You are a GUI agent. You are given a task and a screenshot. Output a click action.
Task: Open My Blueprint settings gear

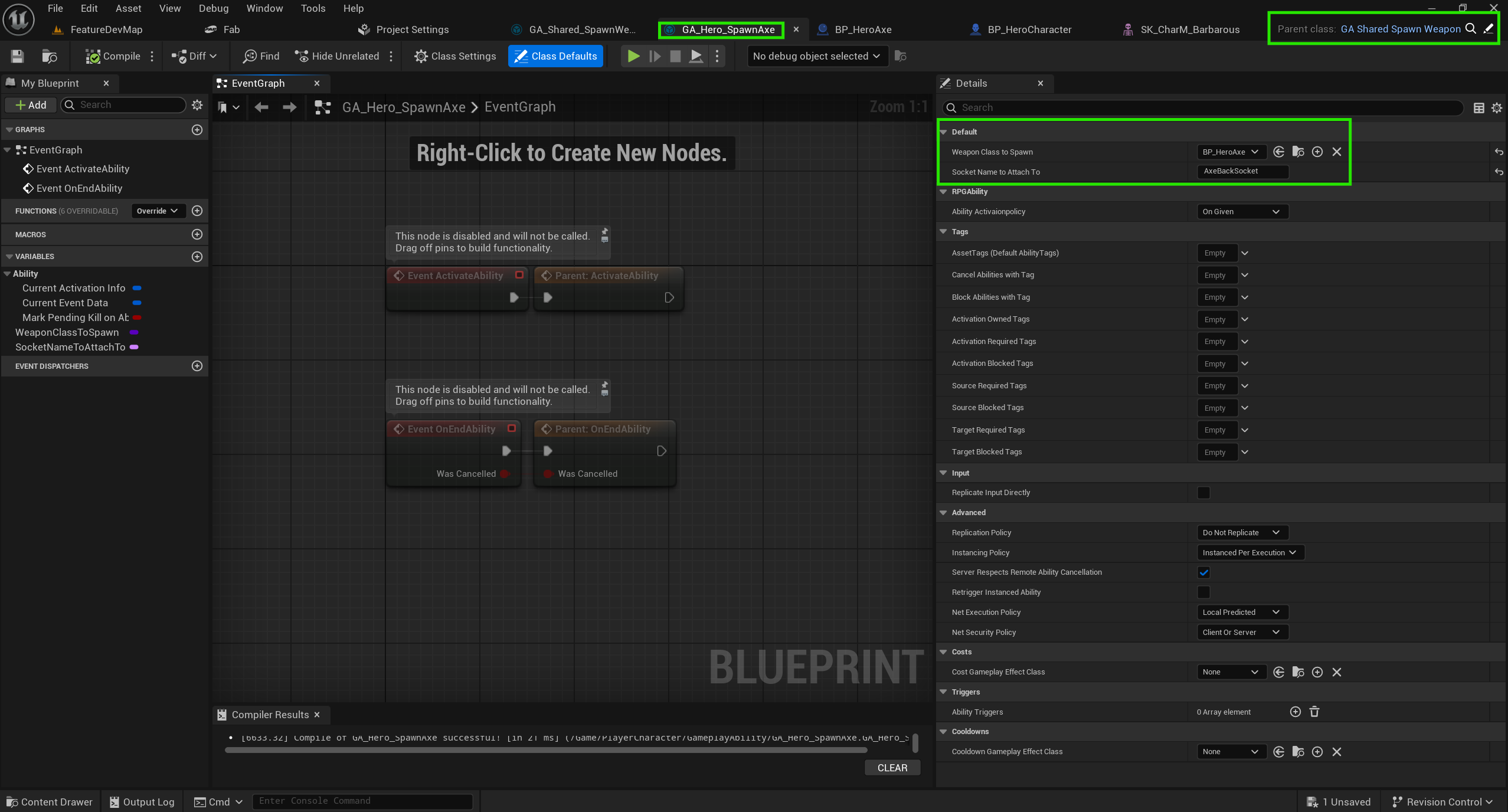[x=197, y=105]
